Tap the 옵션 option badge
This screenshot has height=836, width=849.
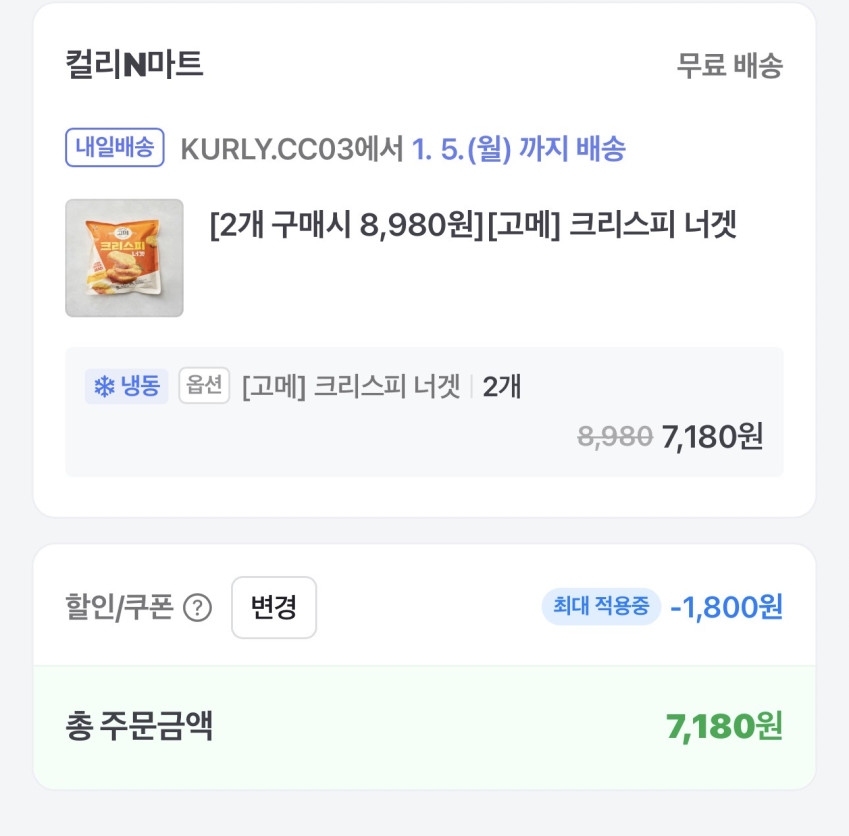(x=204, y=386)
